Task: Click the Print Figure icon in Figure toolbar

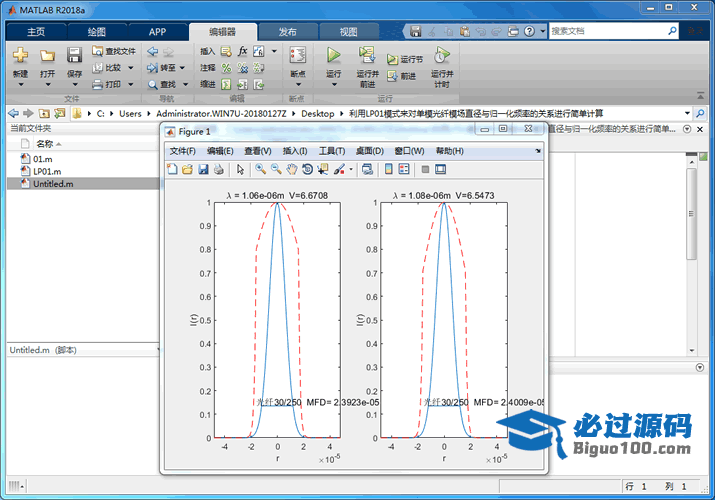Action: pyautogui.click(x=219, y=170)
